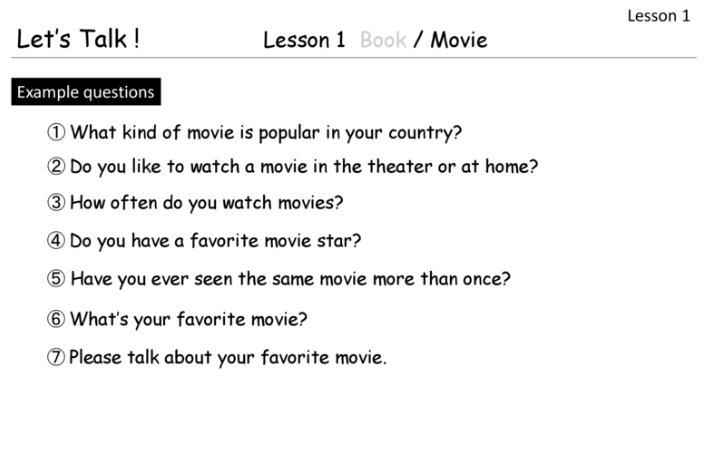
Task: Select the seen same movie more than once question
Action: (x=290, y=279)
